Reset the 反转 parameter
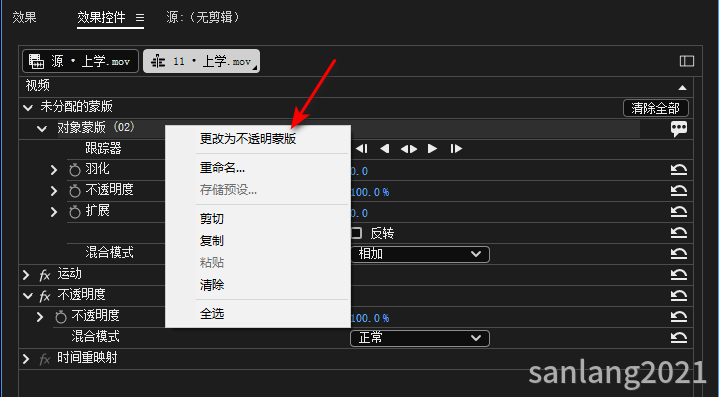The image size is (719, 397). (679, 233)
